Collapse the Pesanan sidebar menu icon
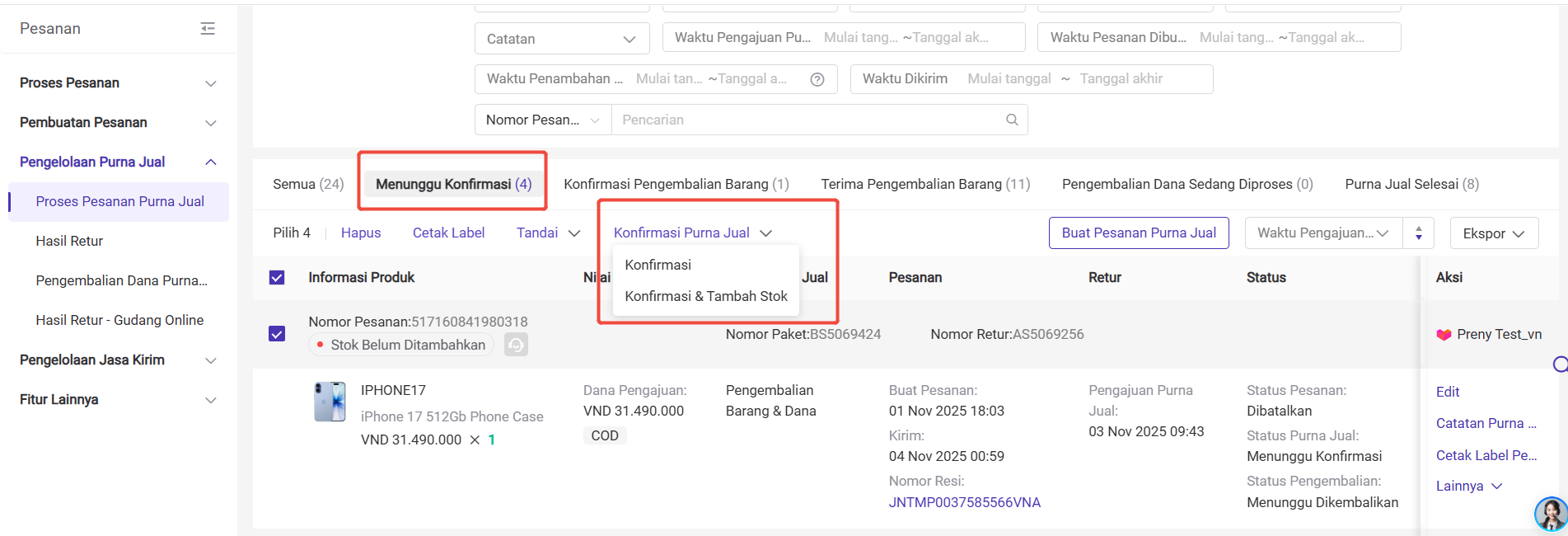Screen dimensions: 1568x536 [x=208, y=29]
